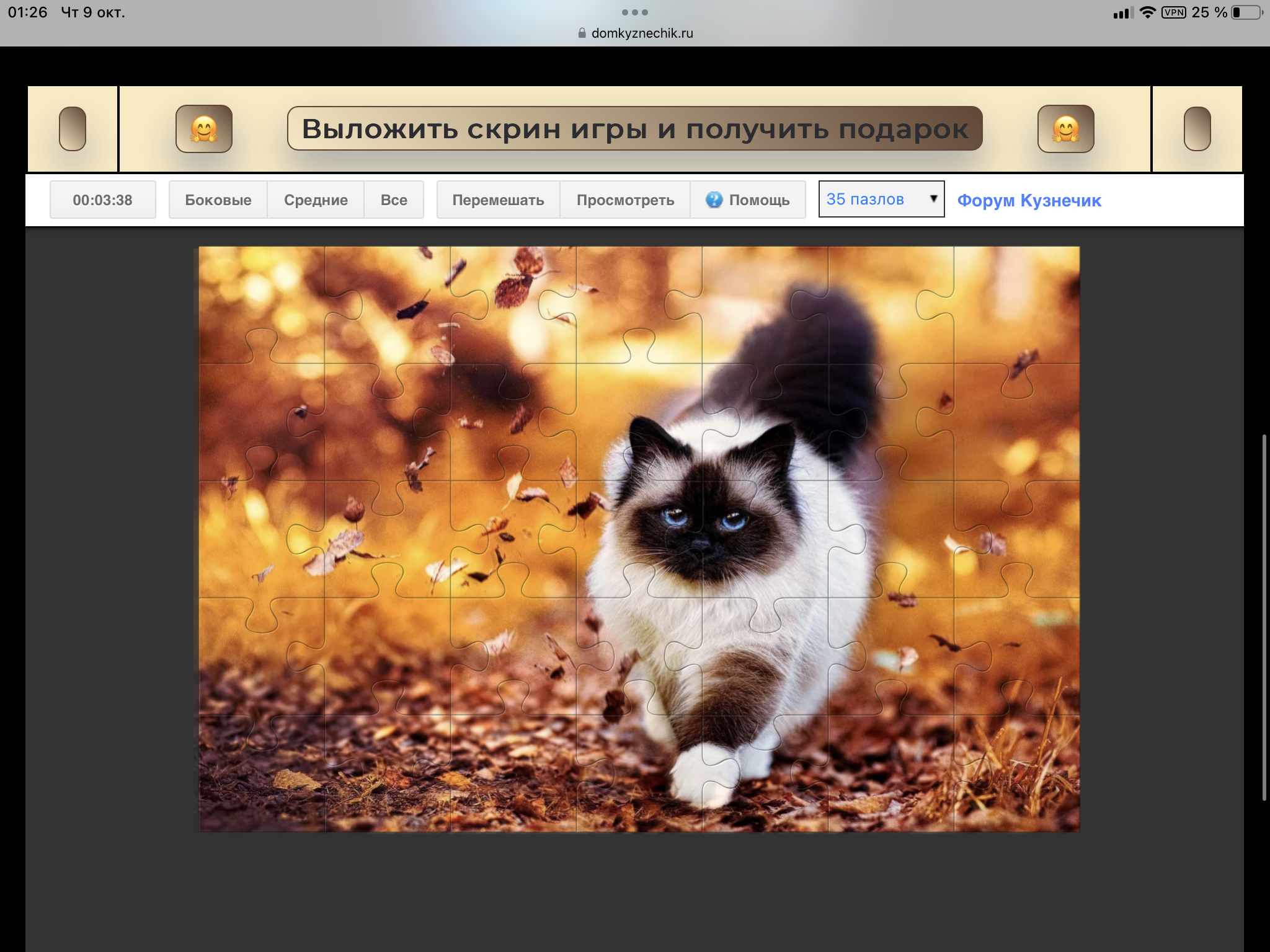The height and width of the screenshot is (952, 1270).
Task: Click the dropdown arrow of piece count
Action: tap(933, 199)
